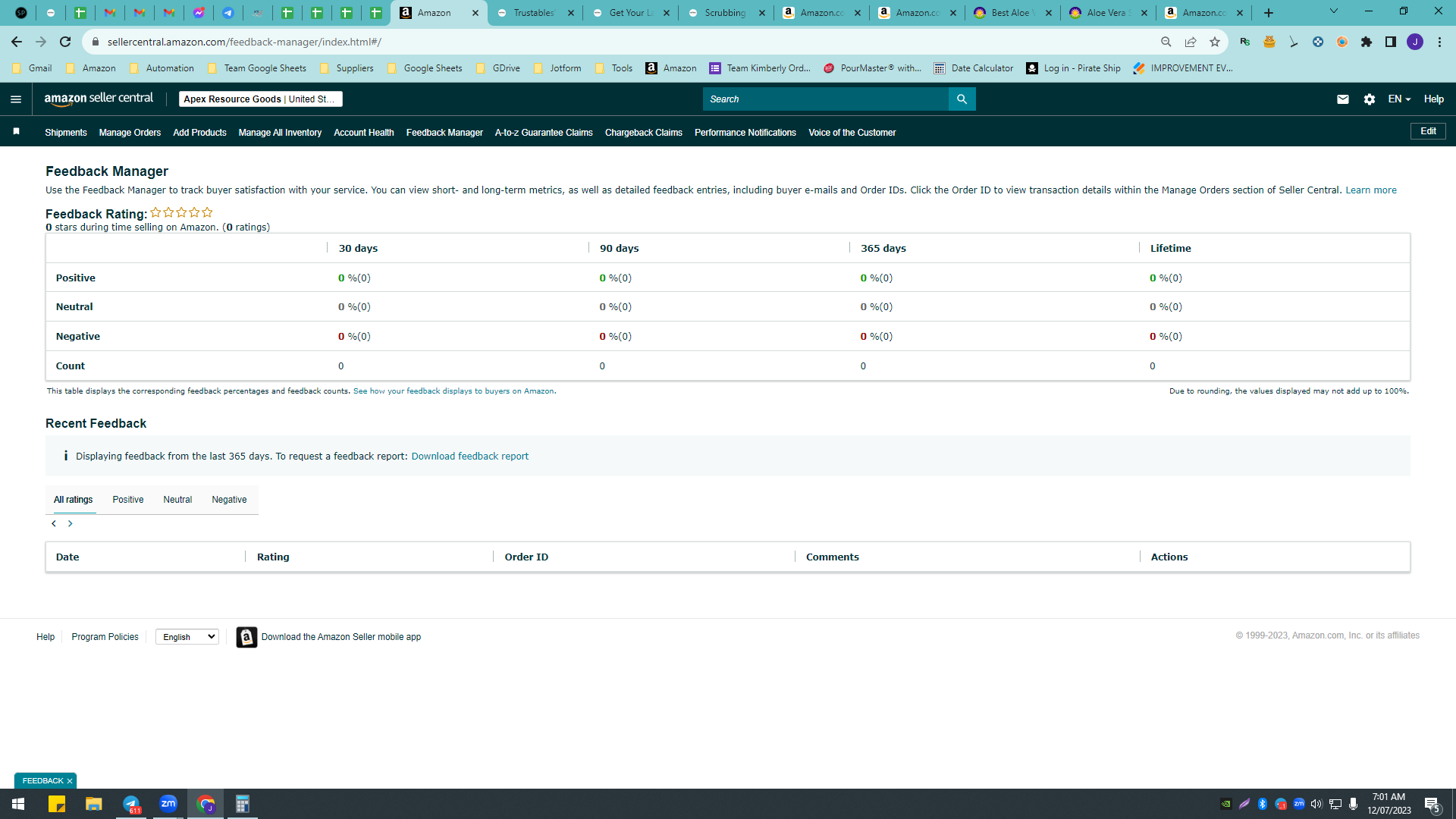Open File Explorer from taskbar
The height and width of the screenshot is (819, 1456).
point(93,804)
